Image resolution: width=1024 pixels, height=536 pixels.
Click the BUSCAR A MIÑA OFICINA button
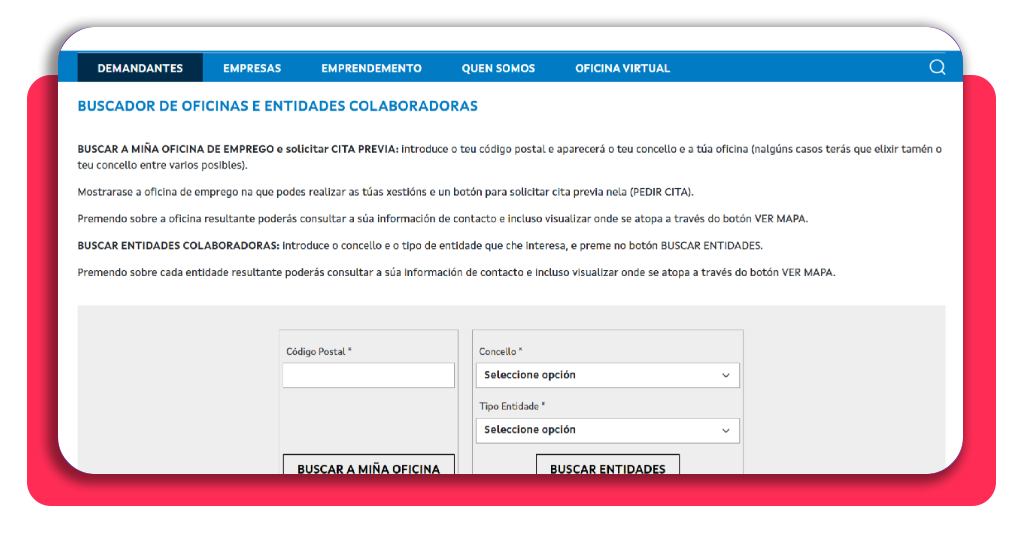[x=368, y=465]
